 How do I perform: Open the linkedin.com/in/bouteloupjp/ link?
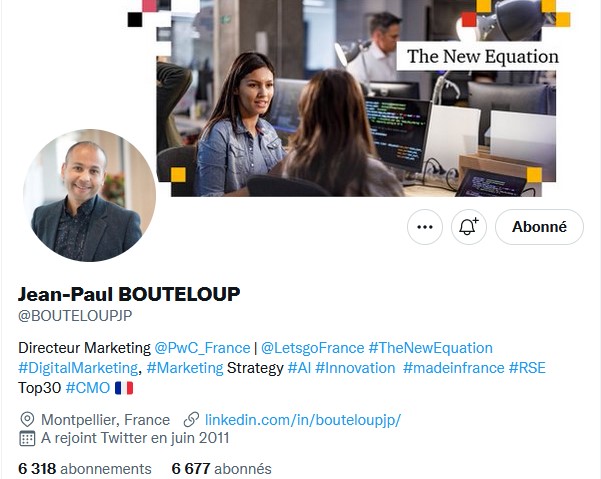(x=303, y=420)
